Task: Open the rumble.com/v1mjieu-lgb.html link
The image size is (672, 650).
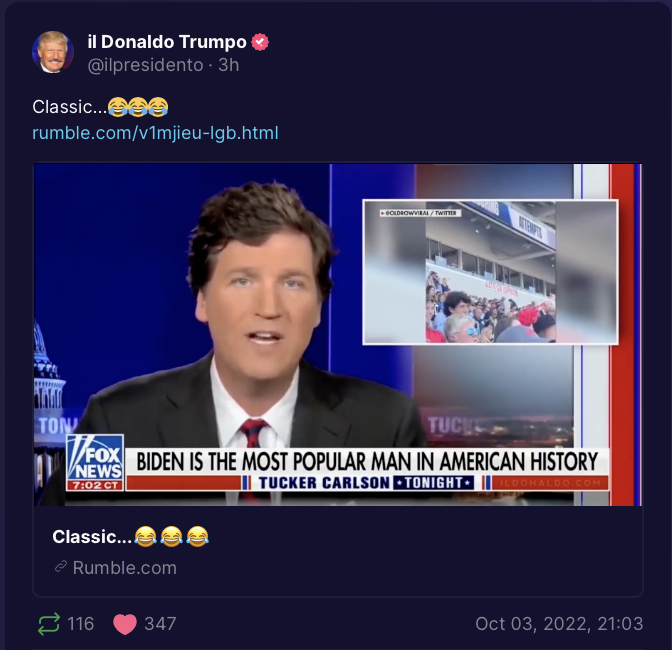Action: coord(155,133)
